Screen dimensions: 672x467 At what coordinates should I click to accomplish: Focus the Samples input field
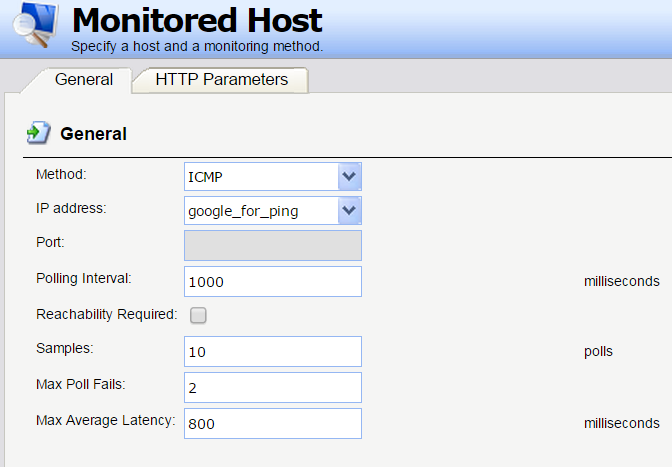273,351
